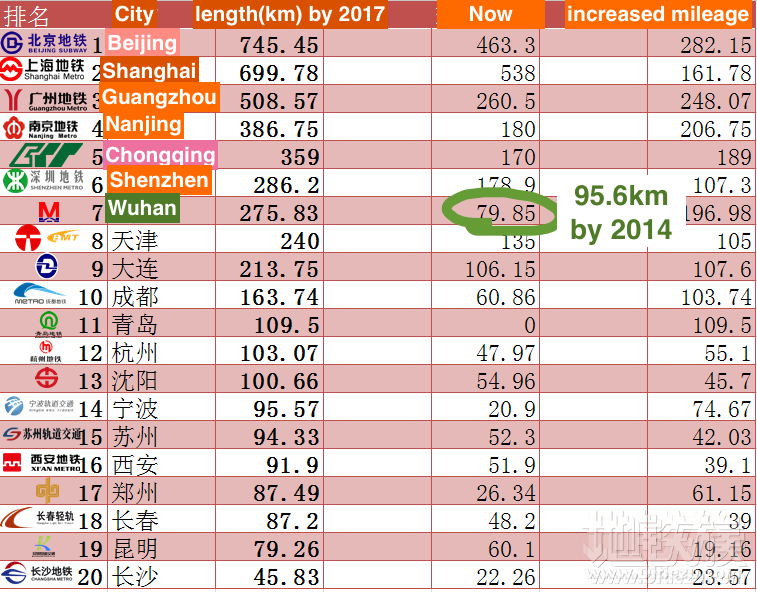Click the red Shenyang metro logo in row 13

point(46,378)
